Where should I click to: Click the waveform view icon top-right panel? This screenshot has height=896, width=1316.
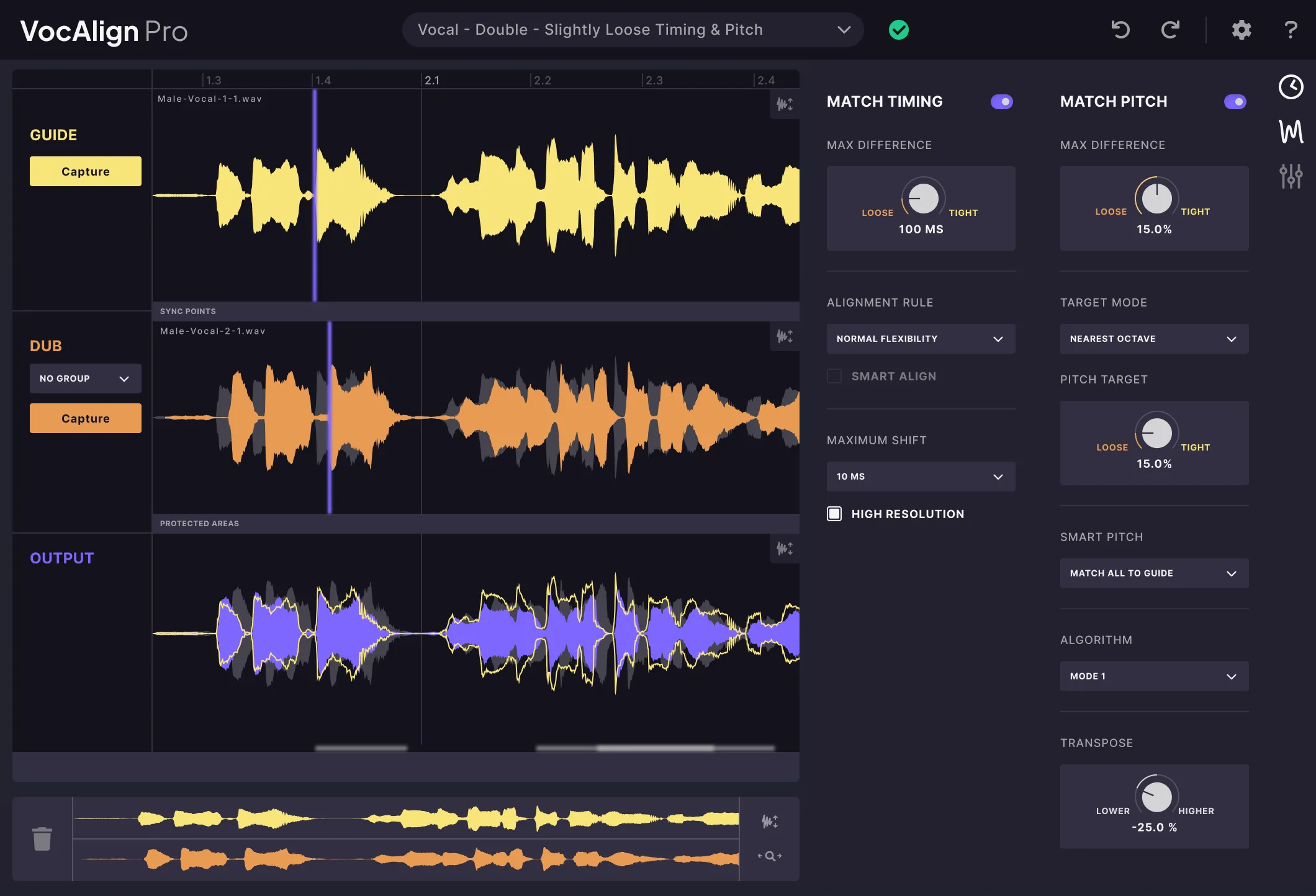click(1290, 132)
